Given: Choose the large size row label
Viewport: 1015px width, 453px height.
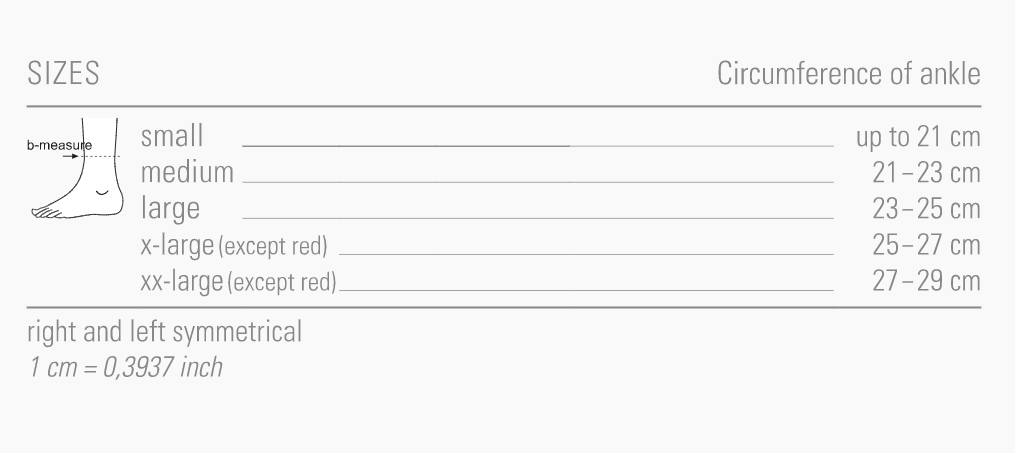Looking at the screenshot, I should (170, 209).
